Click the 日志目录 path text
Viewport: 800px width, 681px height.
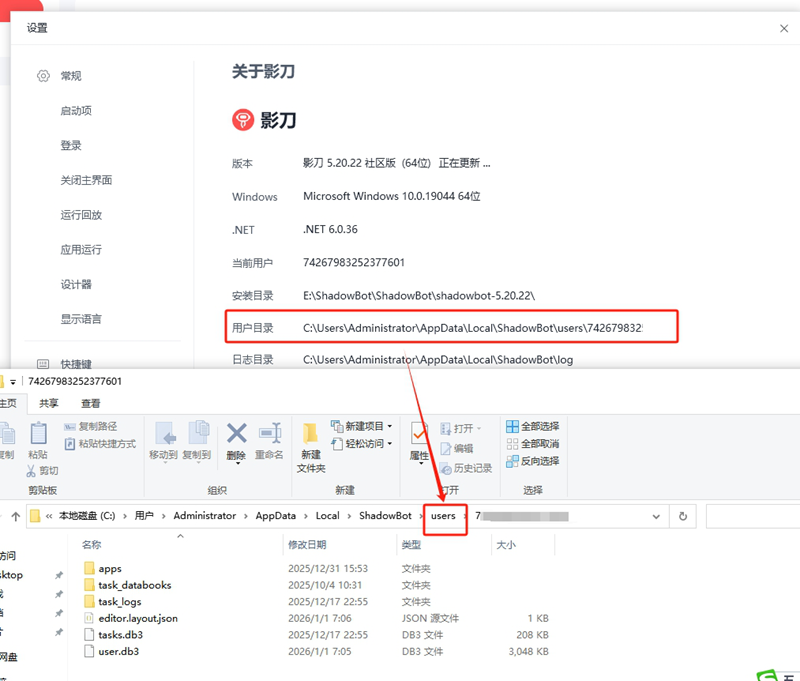pos(438,360)
